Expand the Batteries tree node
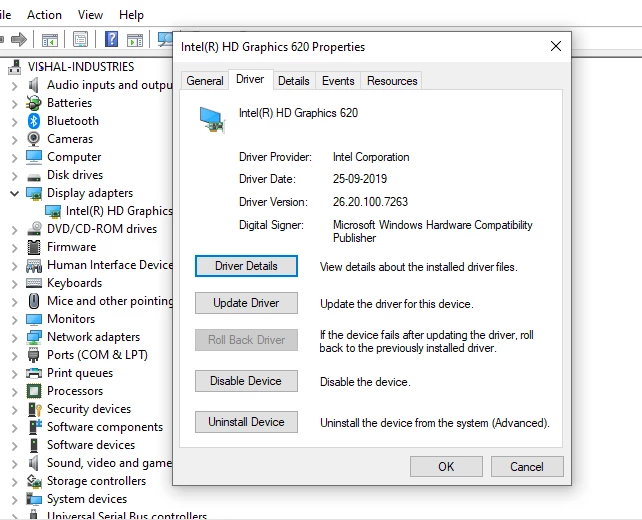The width and height of the screenshot is (642, 520). click(15, 104)
